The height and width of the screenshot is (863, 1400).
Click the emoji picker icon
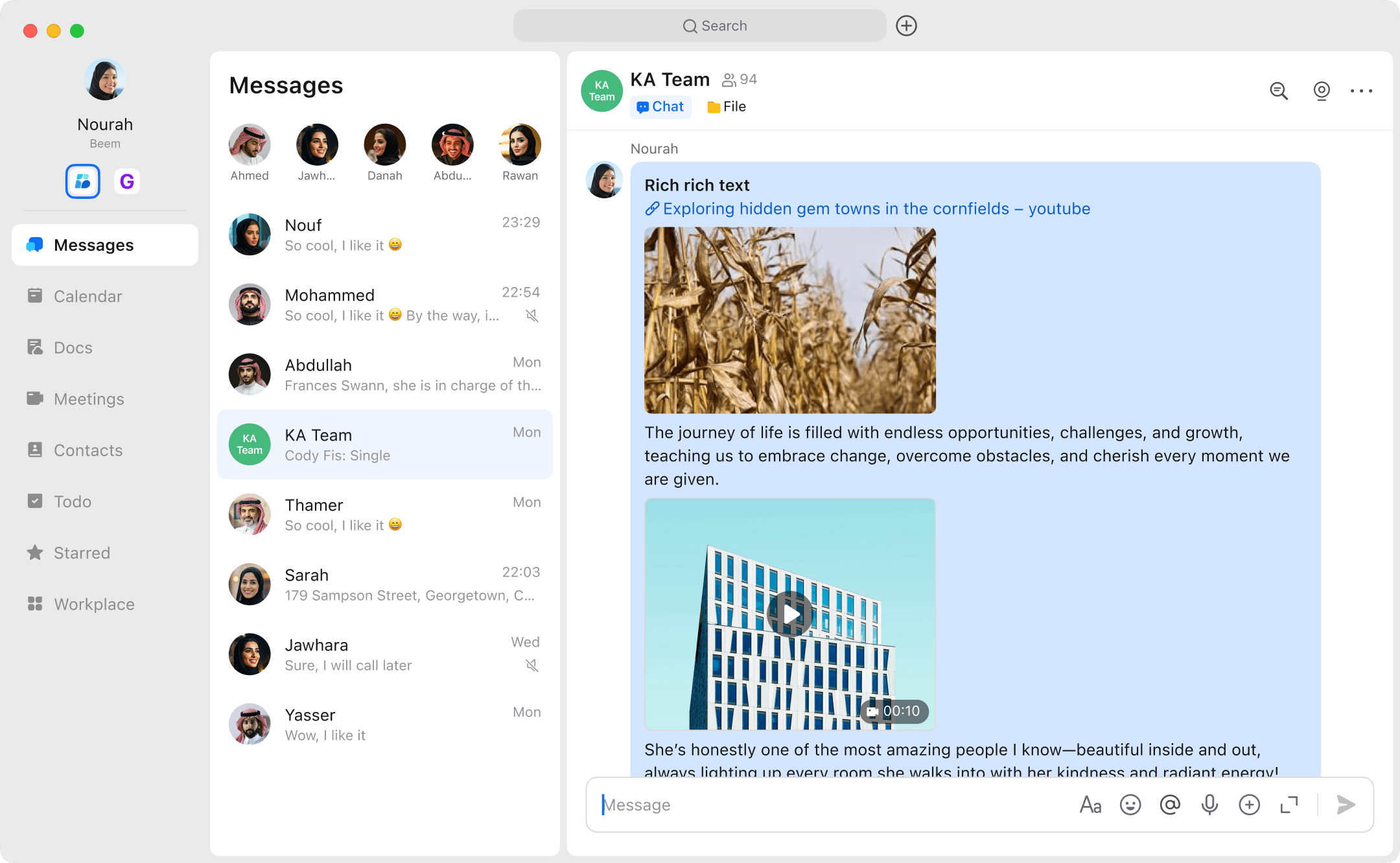point(1130,805)
